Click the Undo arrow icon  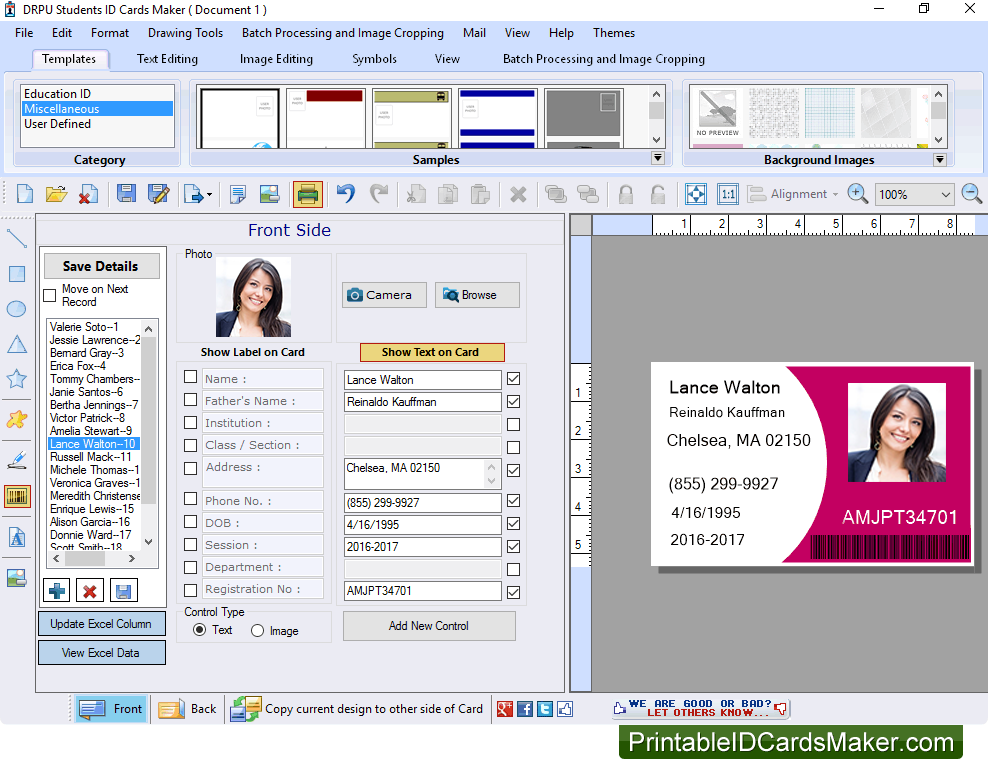(x=345, y=194)
